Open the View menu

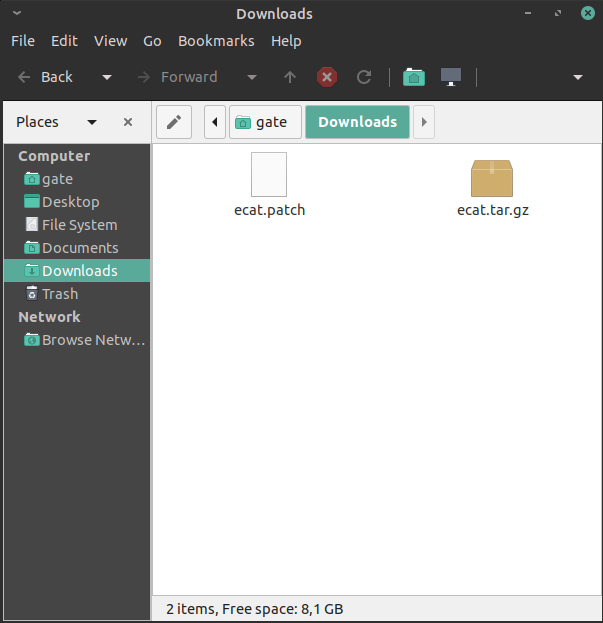pos(110,41)
